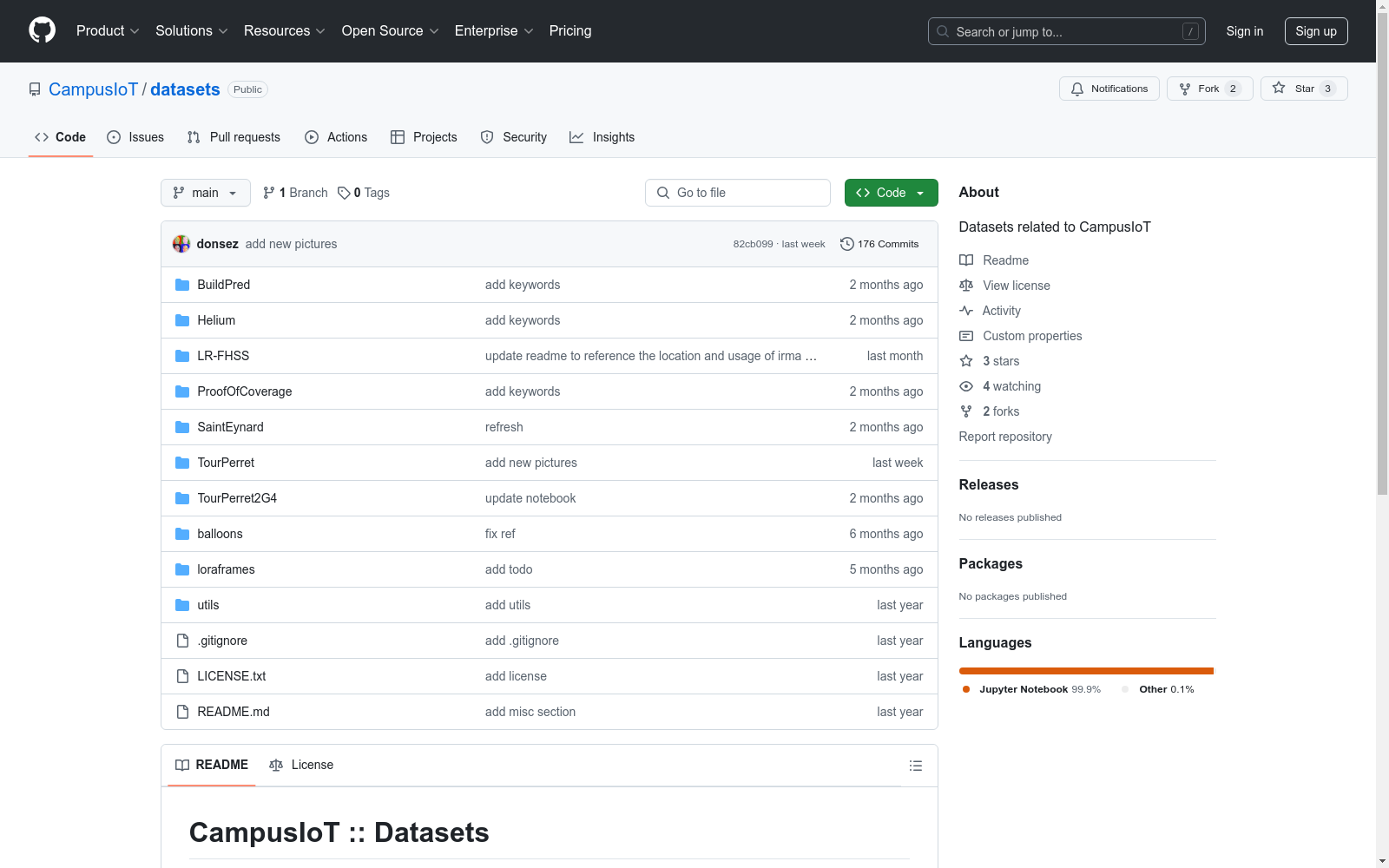This screenshot has height=868, width=1389.
Task: Open the Projects tab
Action: pos(424,137)
